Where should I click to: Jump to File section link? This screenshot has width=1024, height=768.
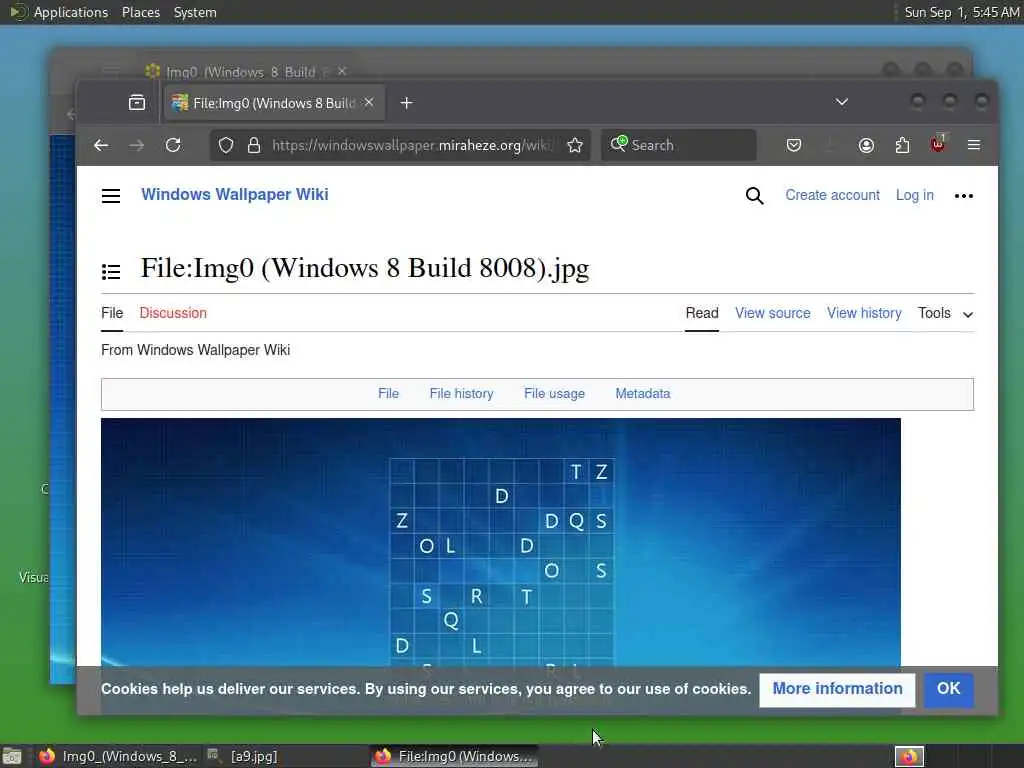tap(388, 394)
